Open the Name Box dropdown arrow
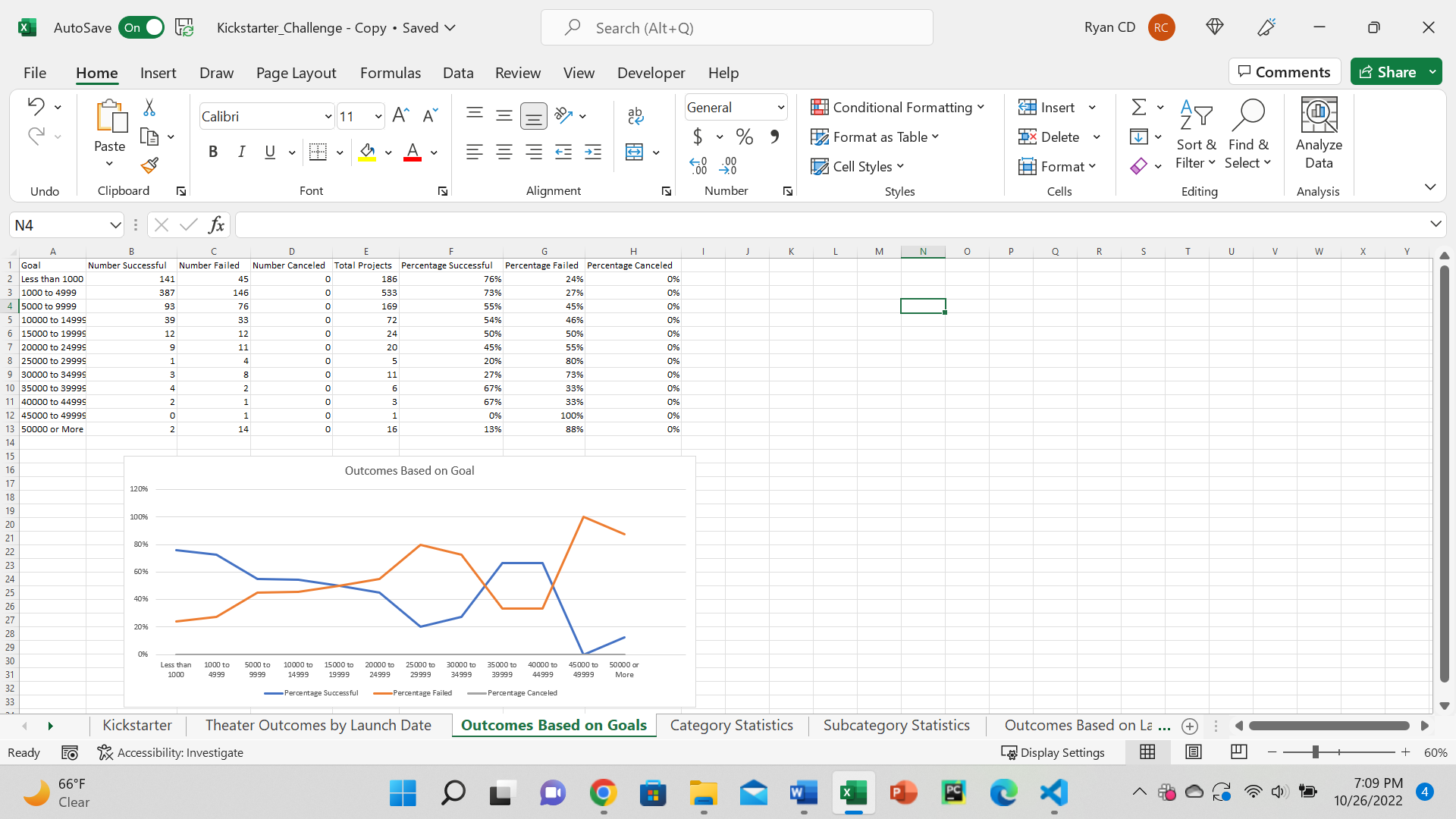This screenshot has width=1456, height=819. (x=115, y=224)
